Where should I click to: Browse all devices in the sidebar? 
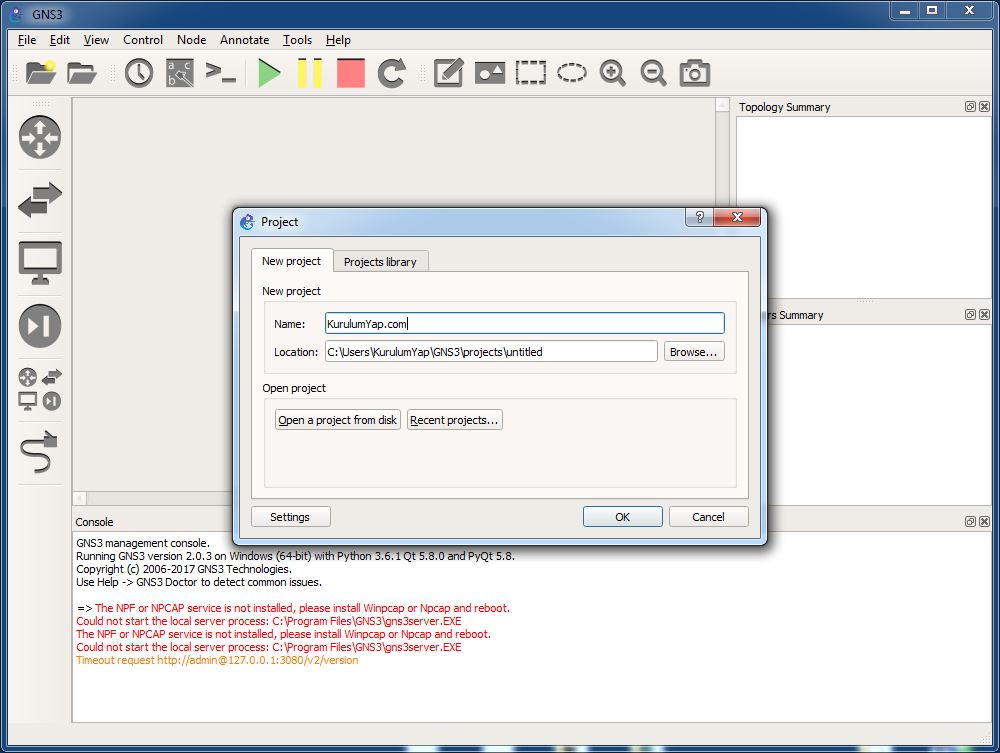pos(40,388)
